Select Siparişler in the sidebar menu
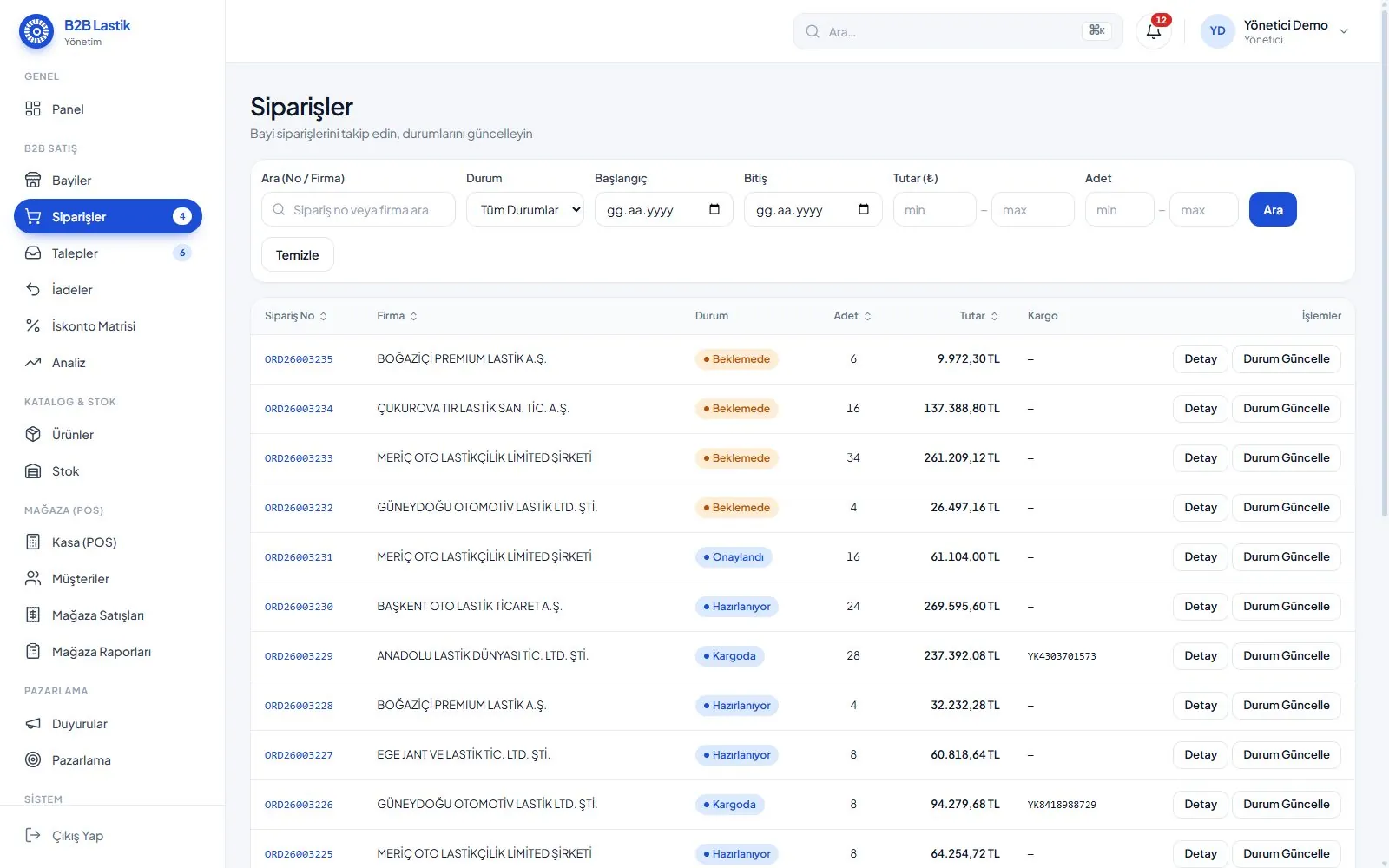The image size is (1389, 868). 108,216
